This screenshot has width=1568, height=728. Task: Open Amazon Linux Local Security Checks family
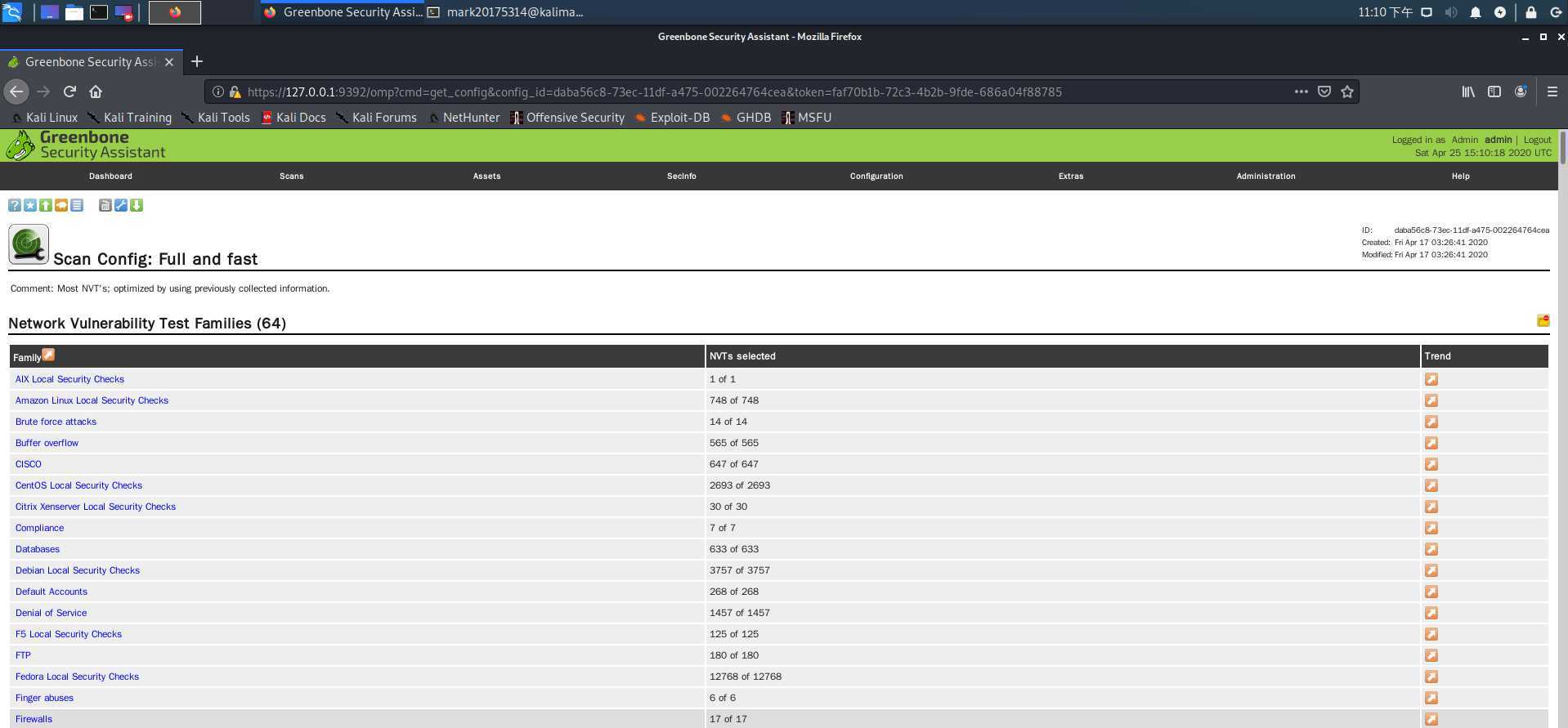click(x=92, y=400)
